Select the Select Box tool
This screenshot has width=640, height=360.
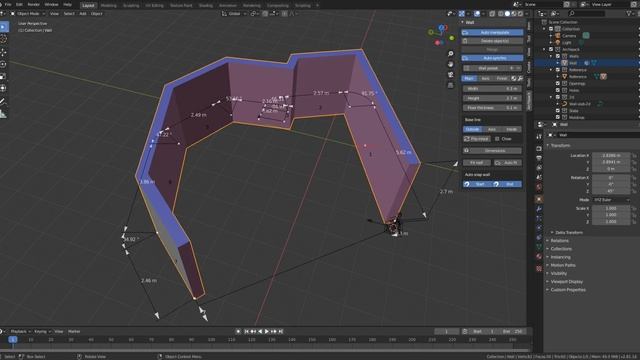point(3,27)
